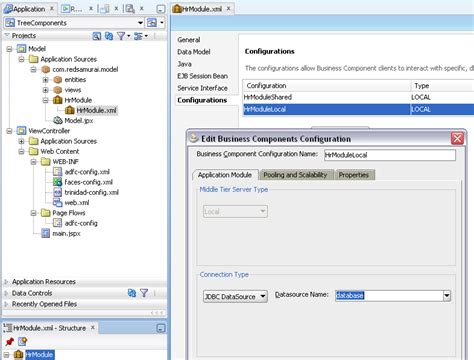Open the EJB Session Bean section
The width and height of the screenshot is (474, 360).
202,76
